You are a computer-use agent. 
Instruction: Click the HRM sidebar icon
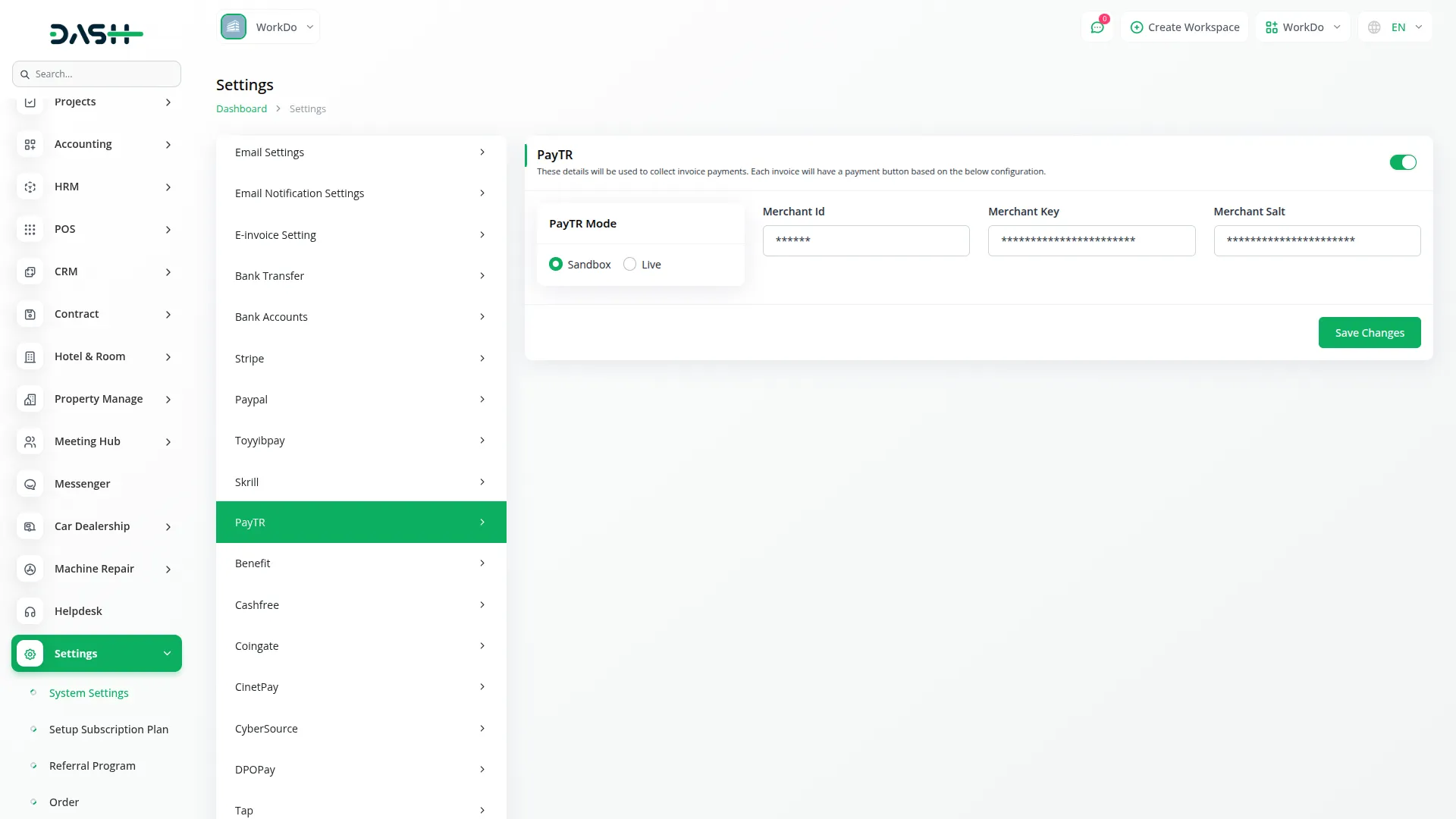pyautogui.click(x=30, y=187)
